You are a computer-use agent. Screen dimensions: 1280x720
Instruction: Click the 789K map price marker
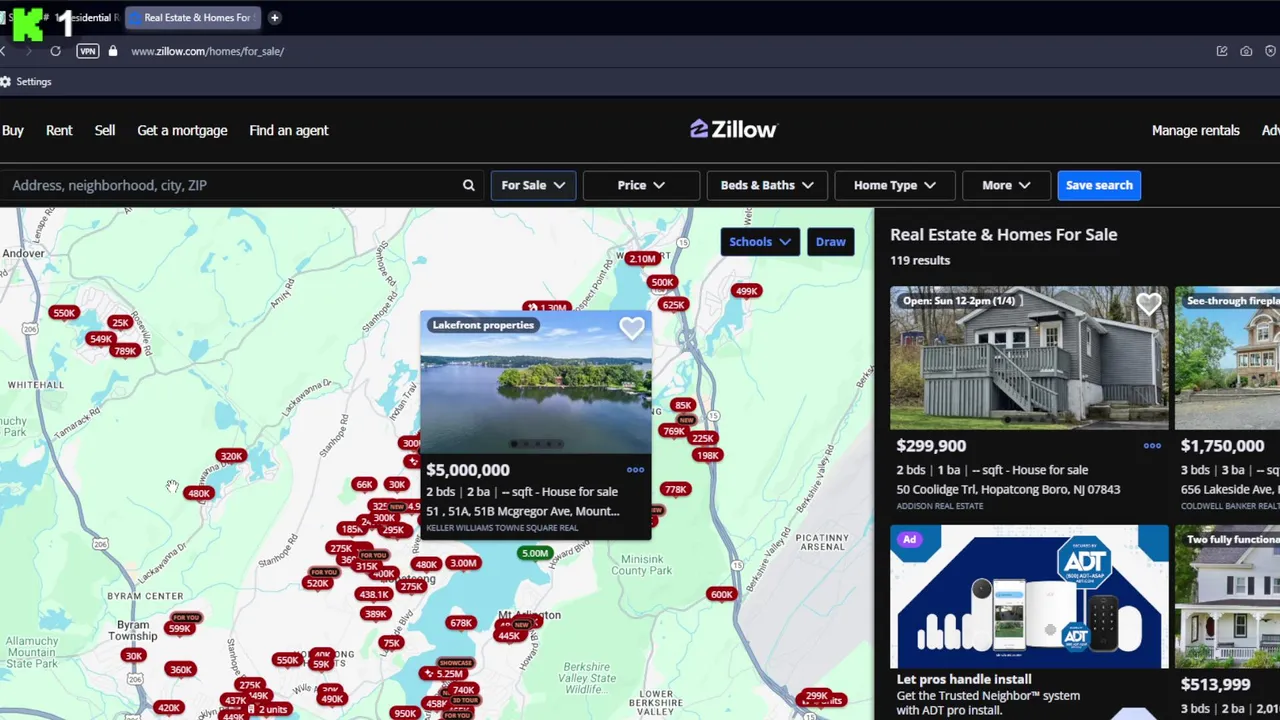(x=125, y=351)
